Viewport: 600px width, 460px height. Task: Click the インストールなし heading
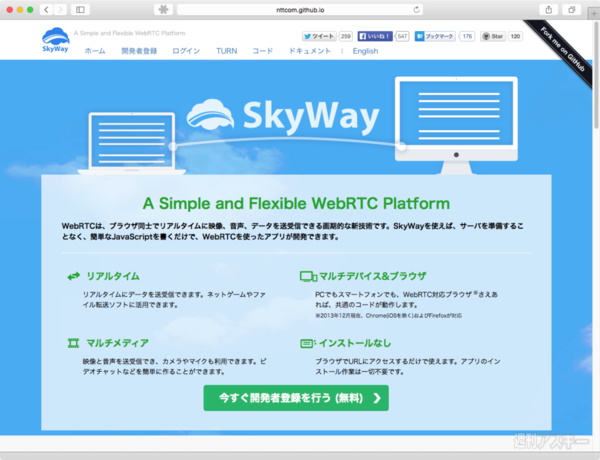tap(355, 343)
